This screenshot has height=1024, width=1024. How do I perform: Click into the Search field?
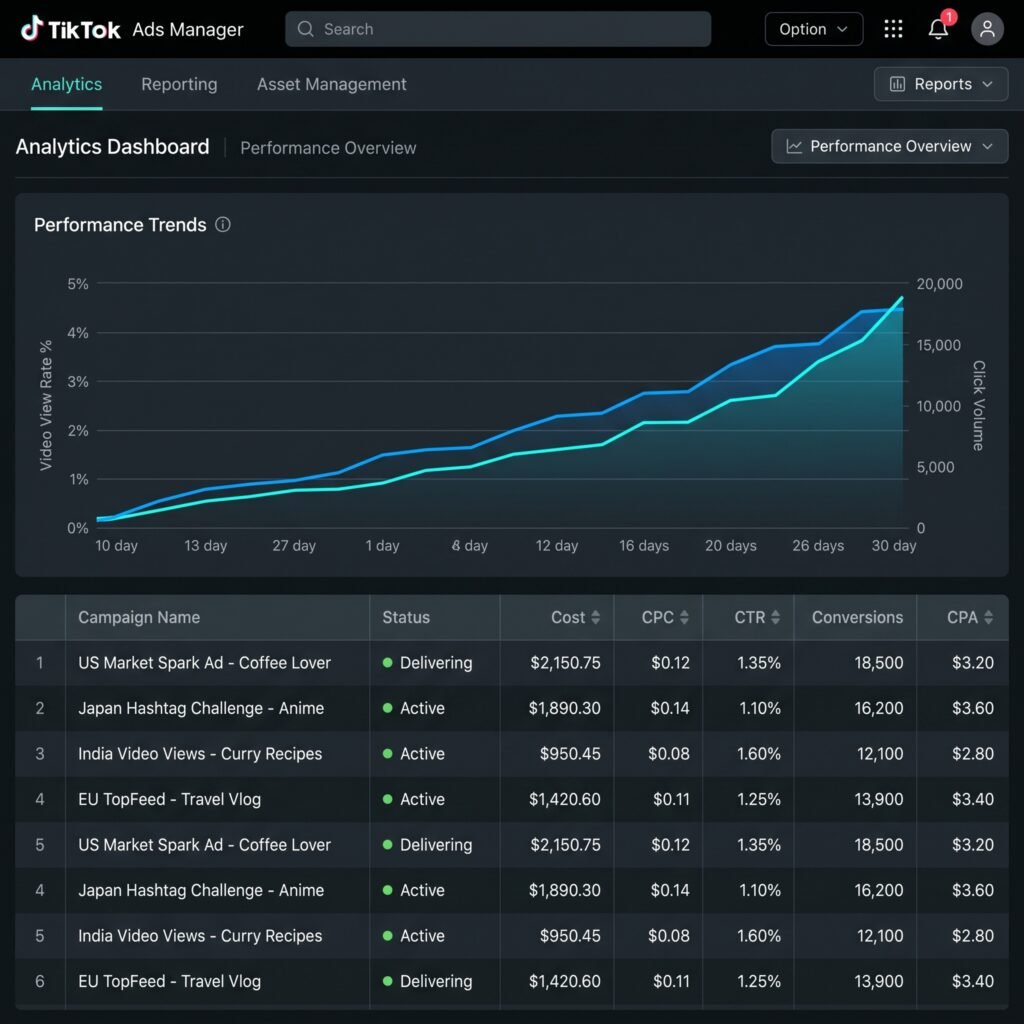coord(498,29)
